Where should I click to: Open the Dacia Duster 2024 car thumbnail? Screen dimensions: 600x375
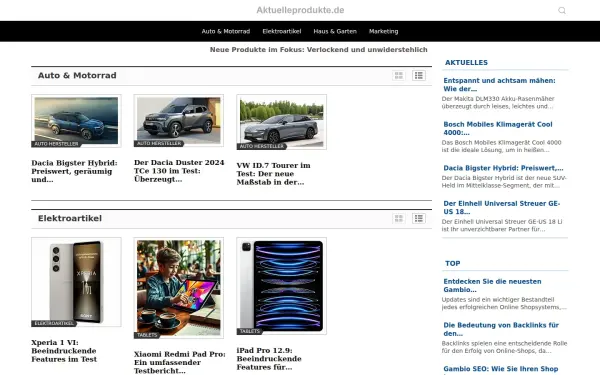[x=179, y=120]
